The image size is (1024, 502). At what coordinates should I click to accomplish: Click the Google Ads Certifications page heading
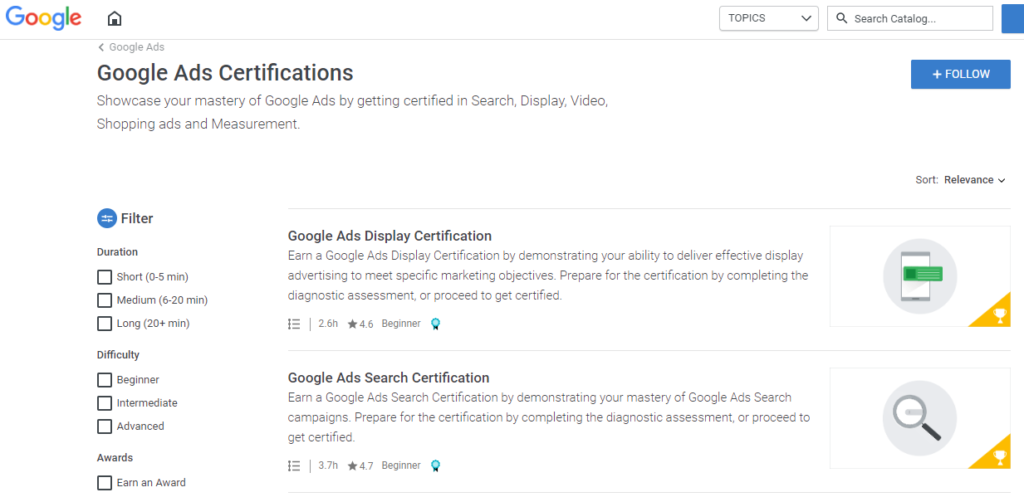click(x=225, y=72)
